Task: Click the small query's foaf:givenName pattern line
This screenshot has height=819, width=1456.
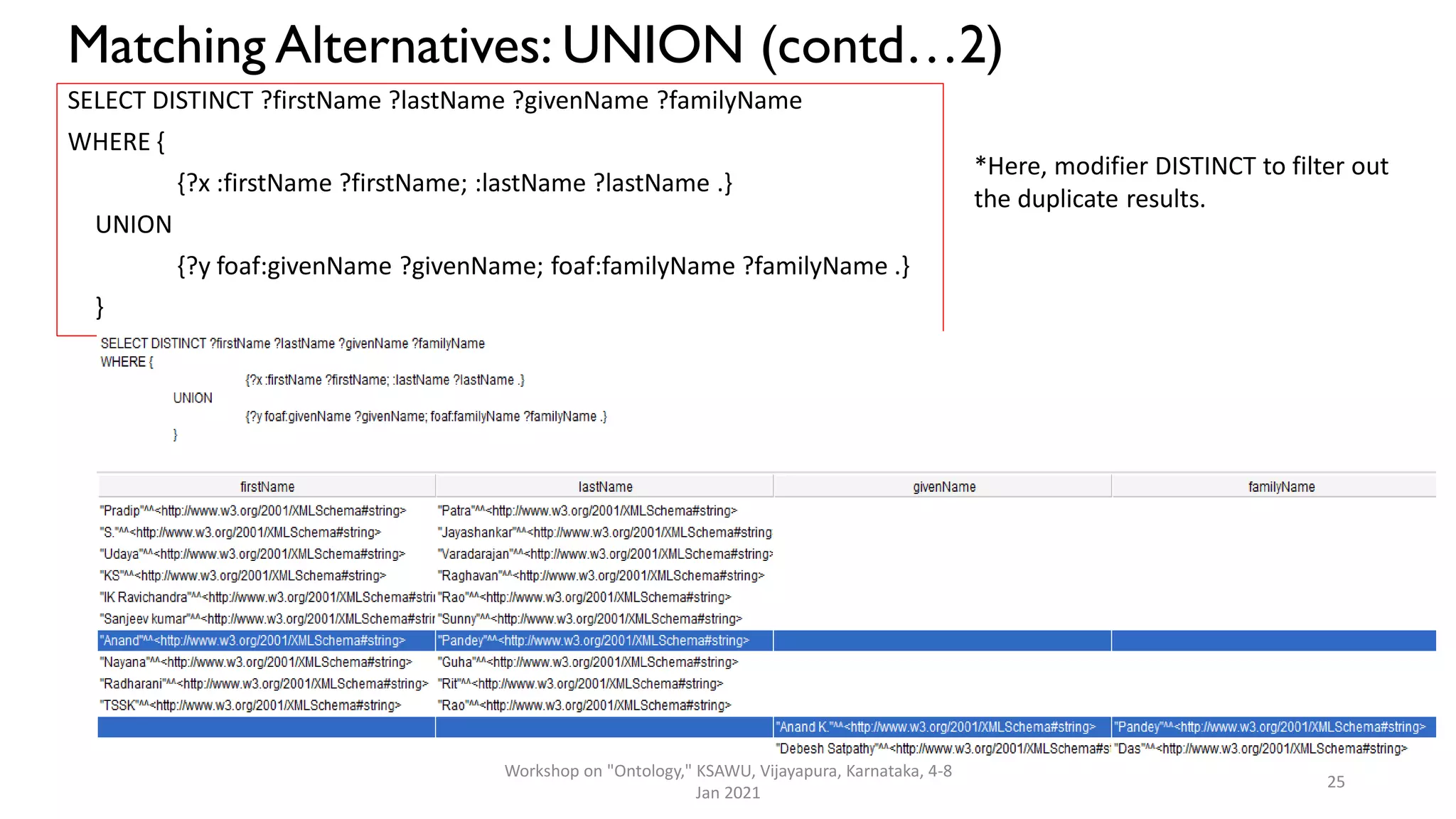Action: pyautogui.click(x=426, y=417)
